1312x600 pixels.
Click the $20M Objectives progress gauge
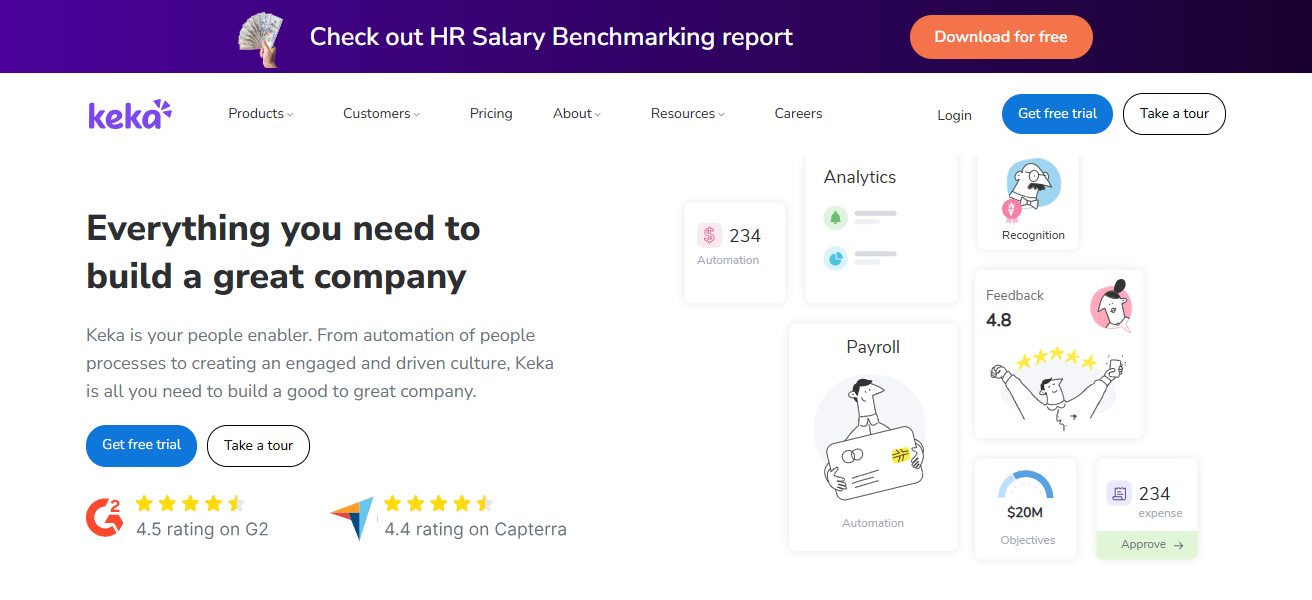(1025, 487)
